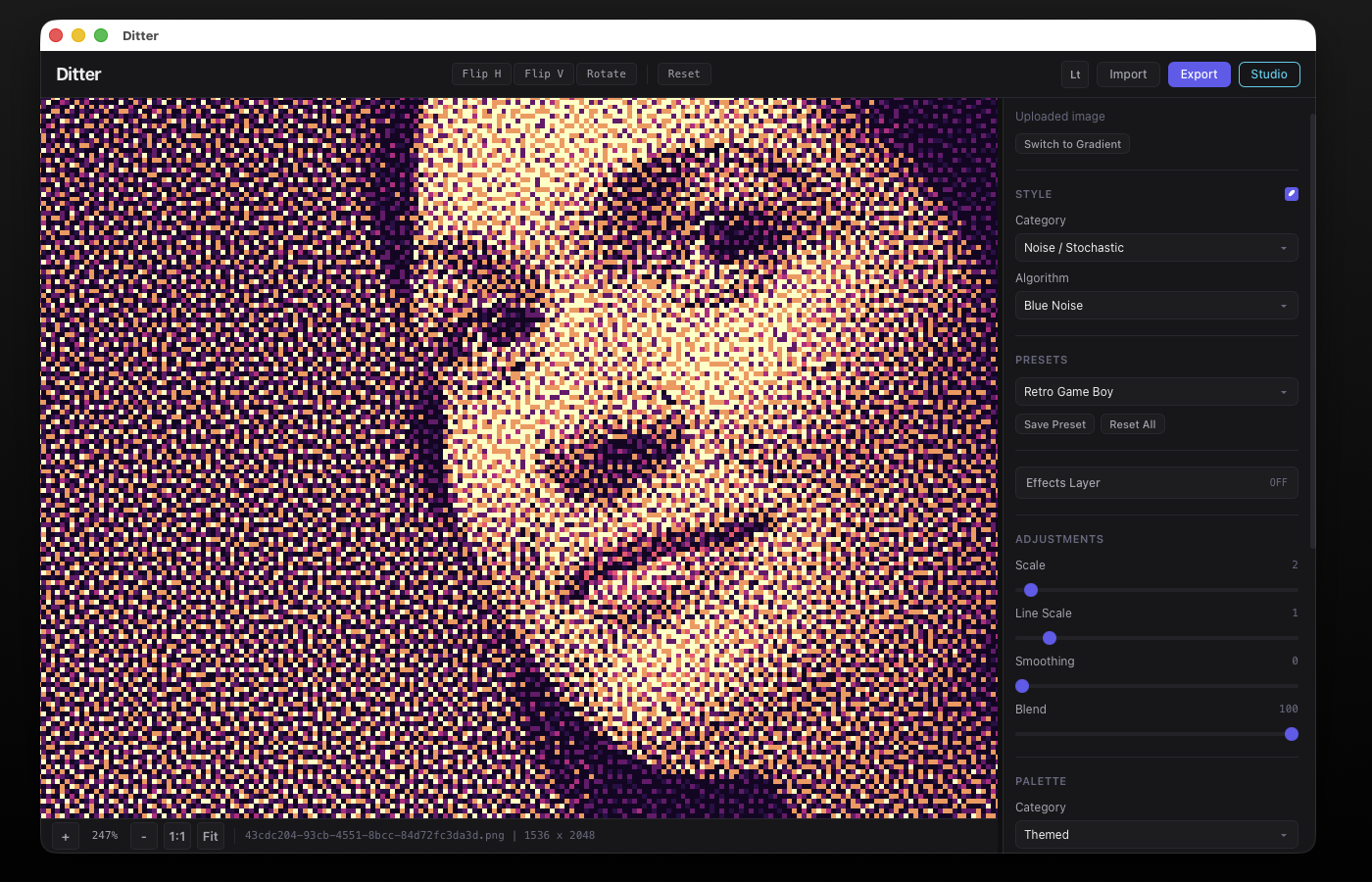Screen dimensions: 1372x882
Task: Set zoom to 1:1 actual size
Action: click(177, 836)
